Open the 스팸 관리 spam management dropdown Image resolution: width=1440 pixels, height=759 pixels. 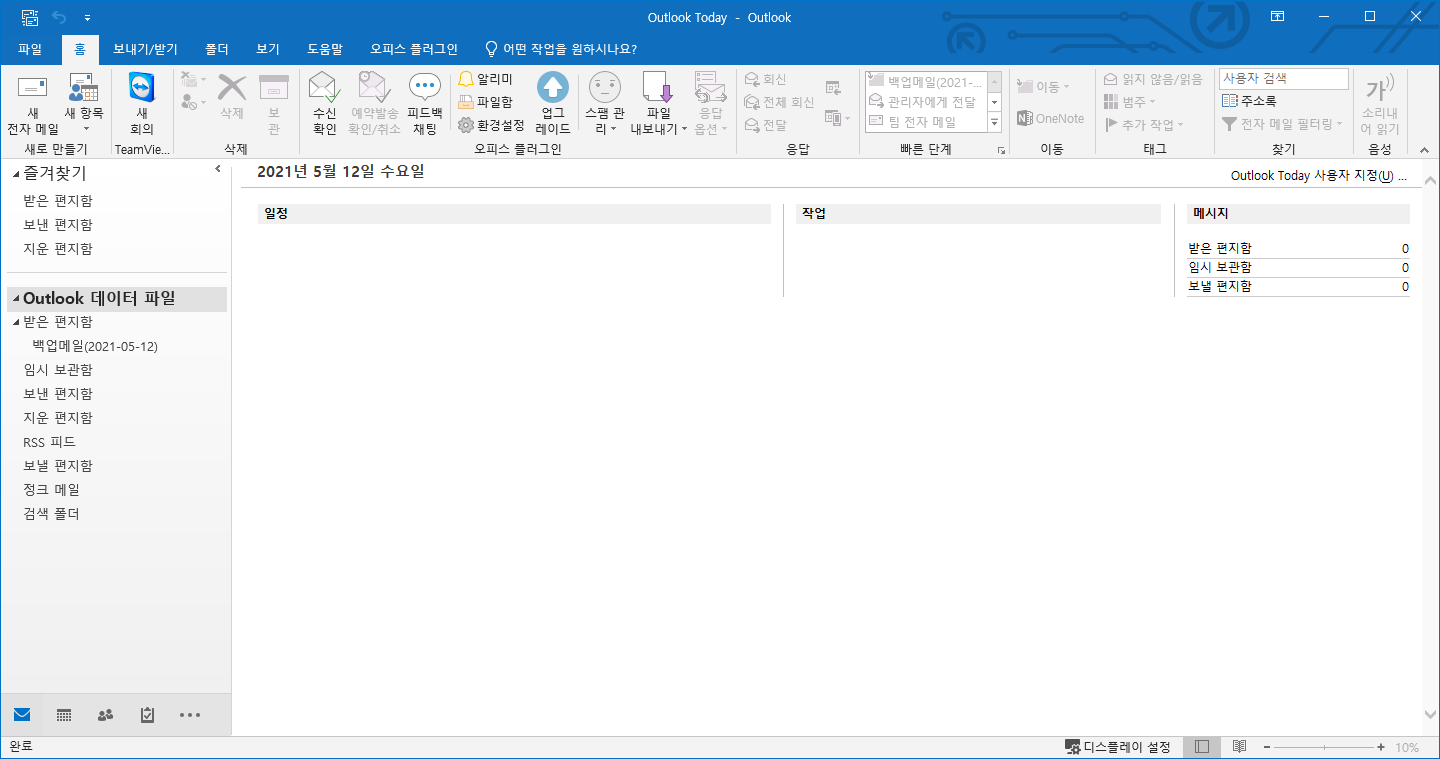(604, 104)
